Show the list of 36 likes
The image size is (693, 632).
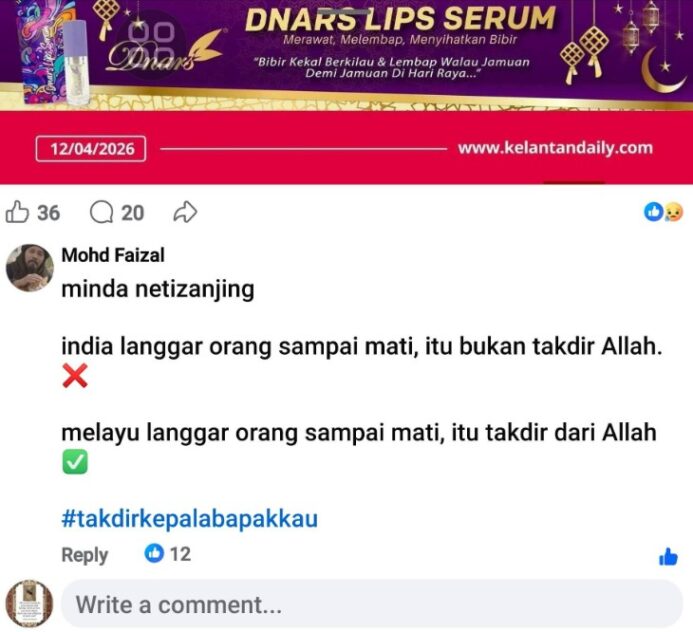49,213
